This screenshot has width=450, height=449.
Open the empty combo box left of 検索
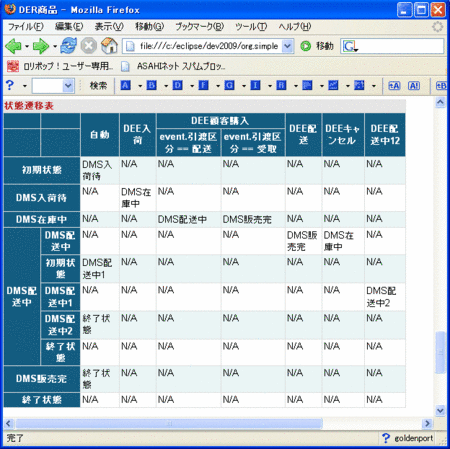point(53,86)
